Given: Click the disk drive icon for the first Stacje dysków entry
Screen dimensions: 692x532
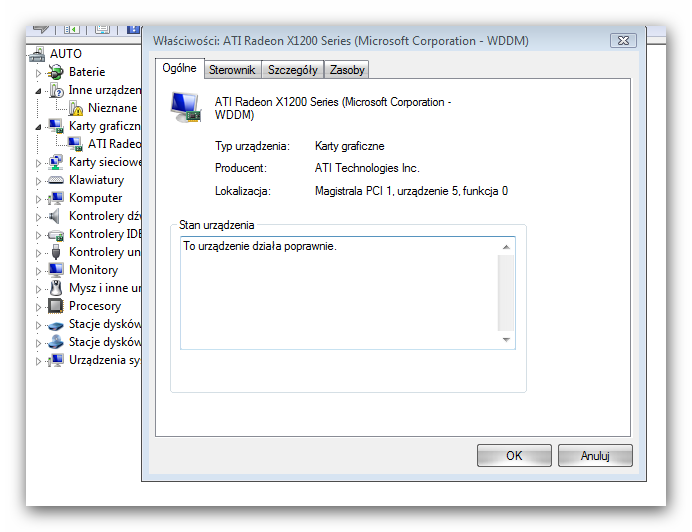Looking at the screenshot, I should click(x=56, y=325).
